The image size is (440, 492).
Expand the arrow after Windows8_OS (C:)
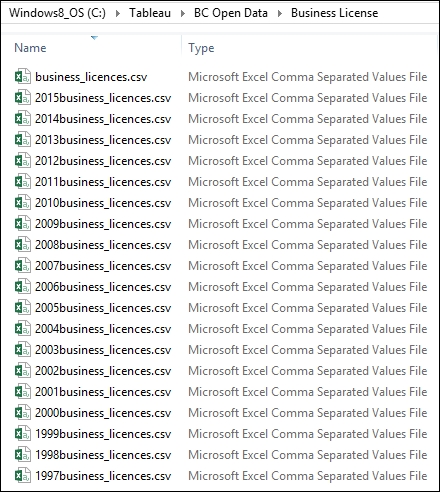(118, 14)
